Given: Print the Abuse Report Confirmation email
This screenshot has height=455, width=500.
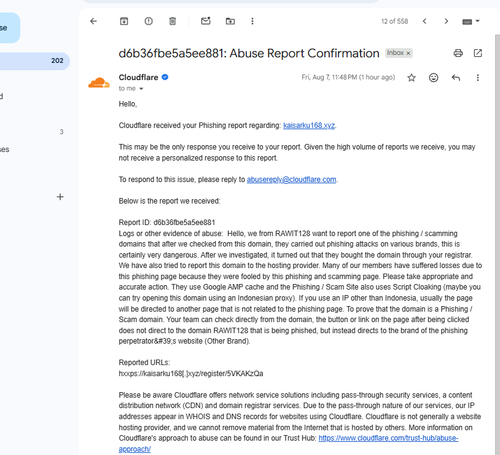Looking at the screenshot, I should pyautogui.click(x=458, y=53).
